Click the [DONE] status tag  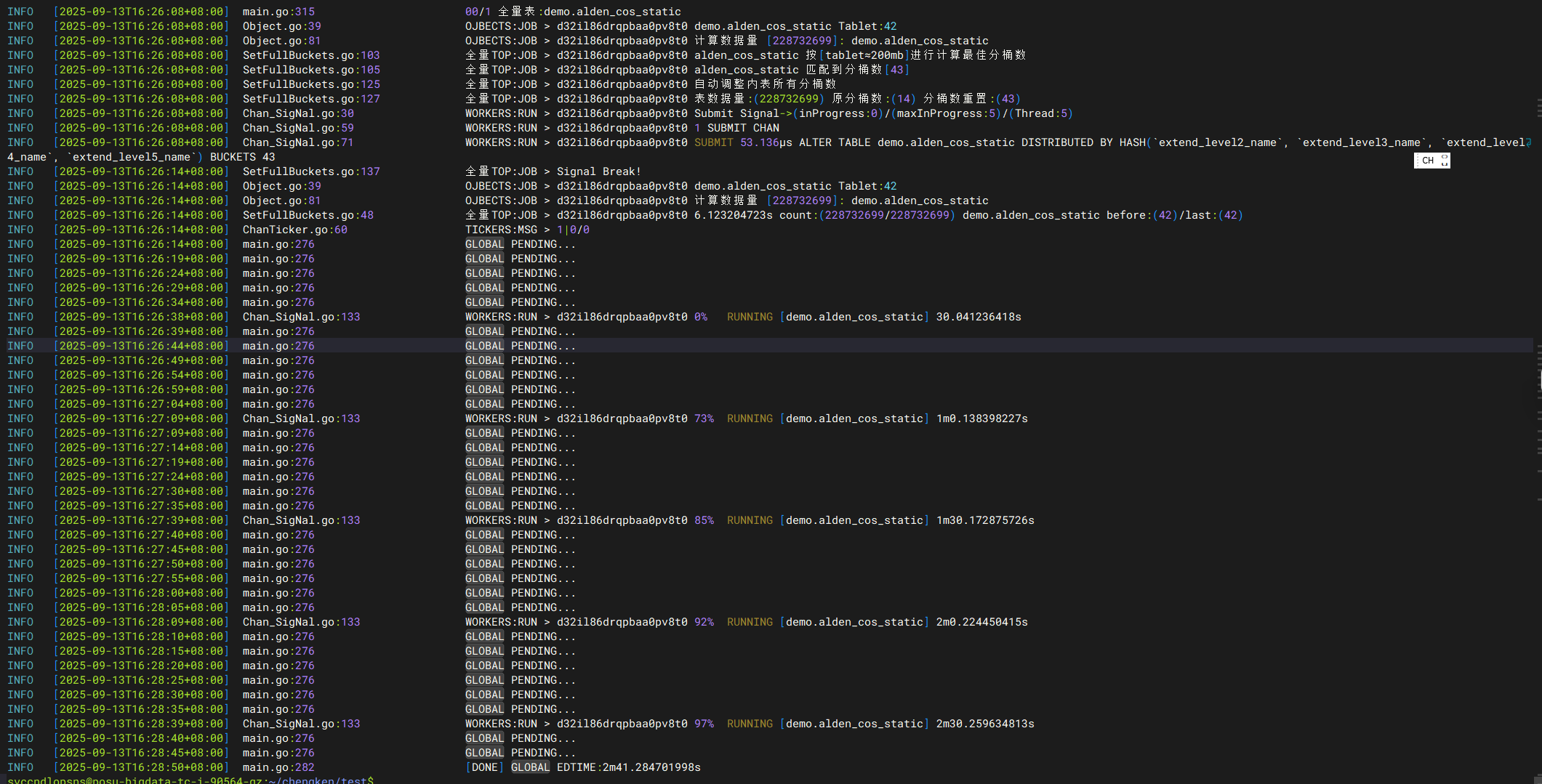click(484, 767)
